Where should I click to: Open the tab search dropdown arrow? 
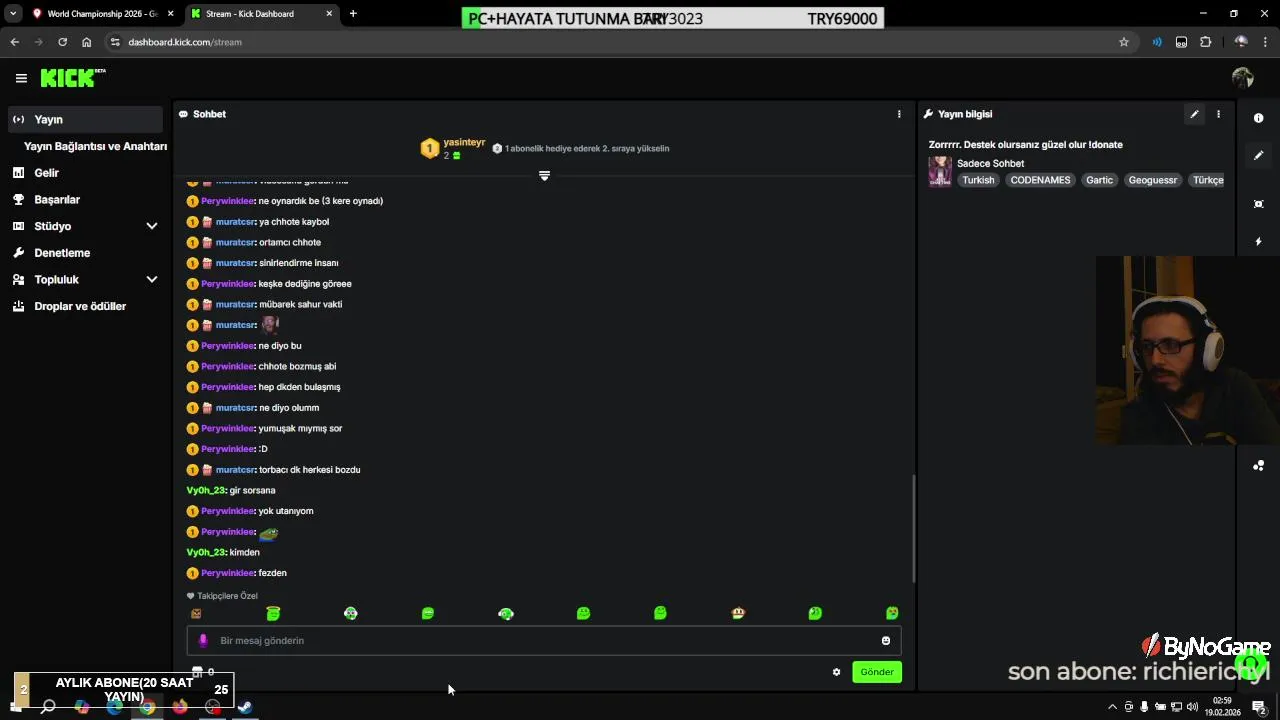12,14
